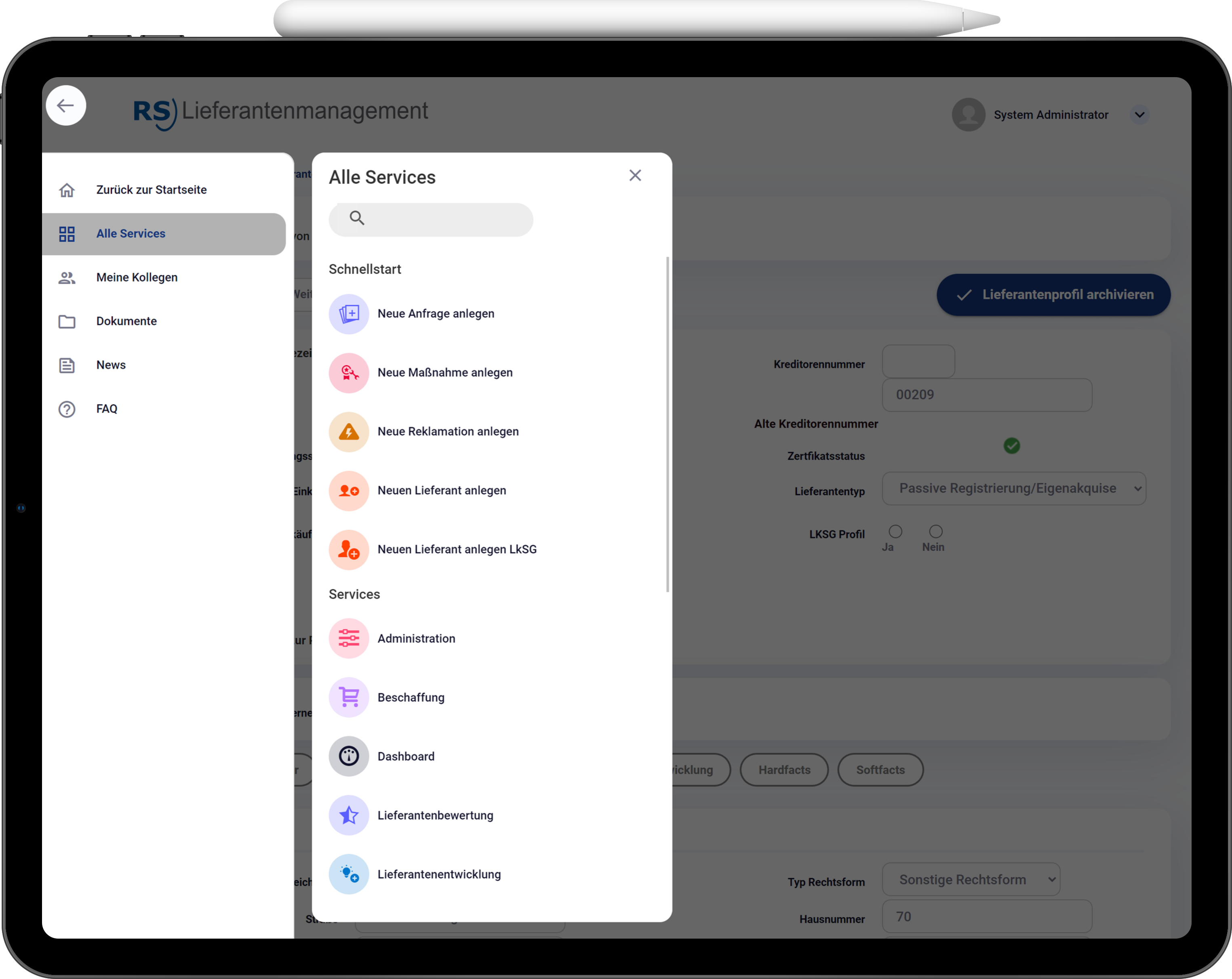
Task: Close the Alle Services panel
Action: [x=635, y=175]
